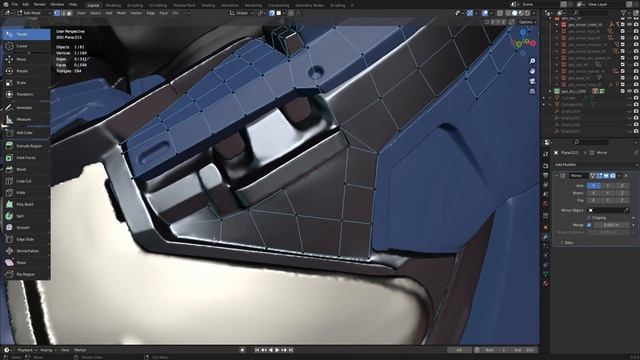Expand the Data section of Mirror modifier
640x360 pixels.
click(x=567, y=242)
